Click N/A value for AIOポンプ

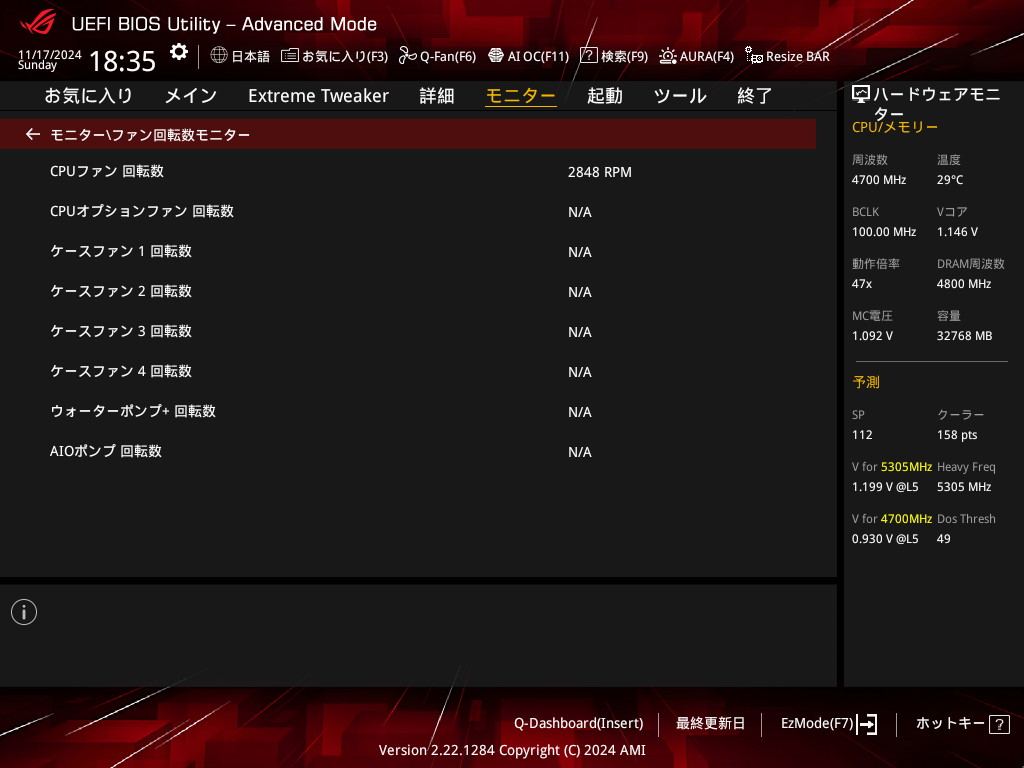pyautogui.click(x=579, y=452)
